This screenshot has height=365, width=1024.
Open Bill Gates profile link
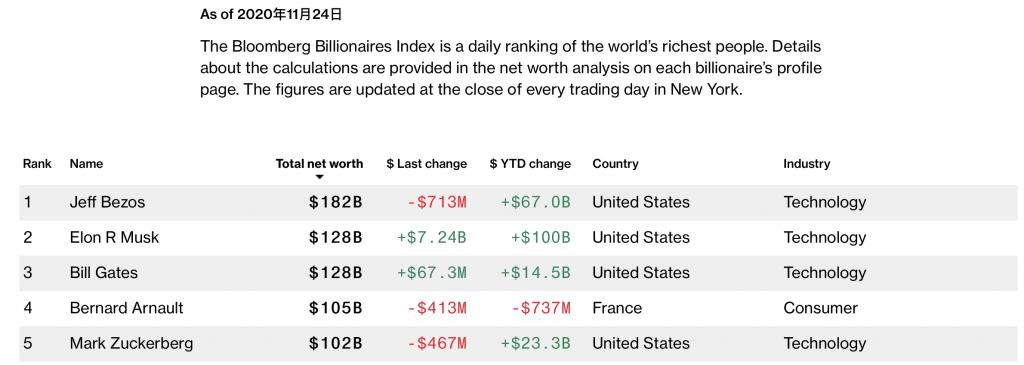pyautogui.click(x=104, y=272)
